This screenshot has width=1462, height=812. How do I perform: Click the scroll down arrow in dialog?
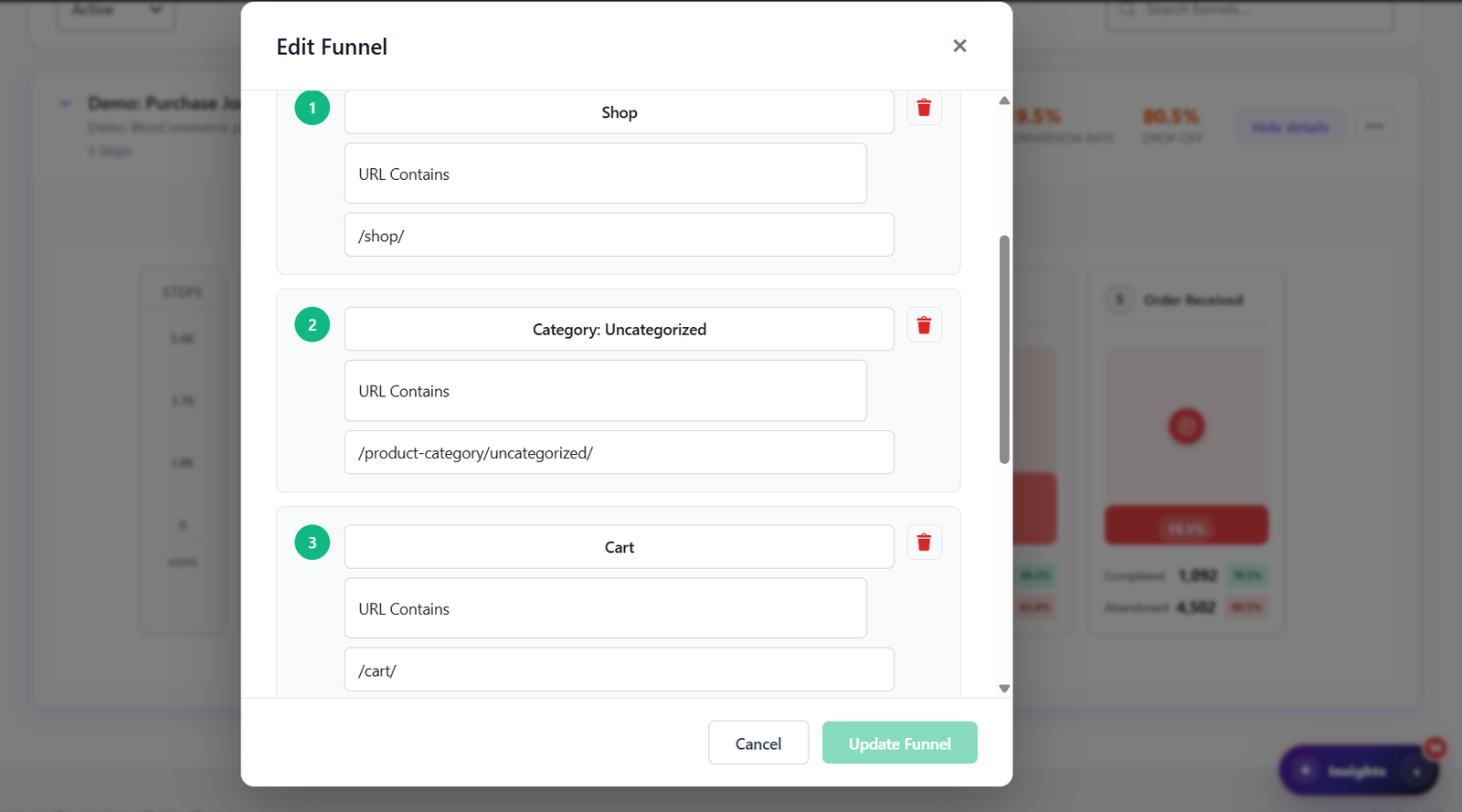click(x=1004, y=689)
